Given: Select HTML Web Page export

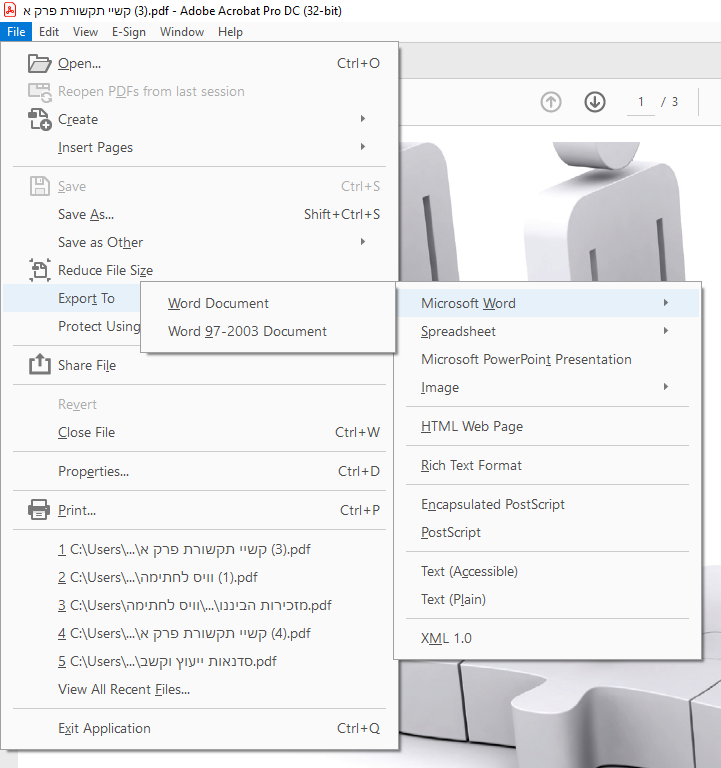Looking at the screenshot, I should click(548, 427).
